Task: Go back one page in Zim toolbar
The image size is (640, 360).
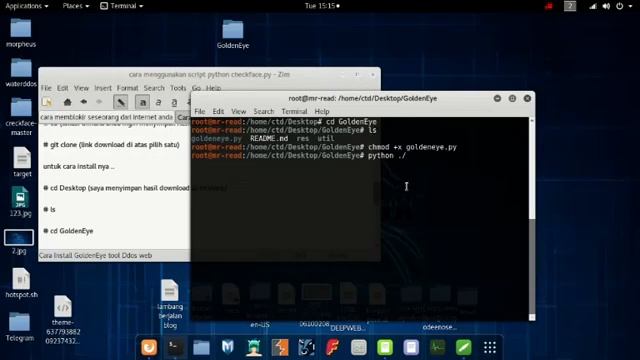Action: point(84,102)
